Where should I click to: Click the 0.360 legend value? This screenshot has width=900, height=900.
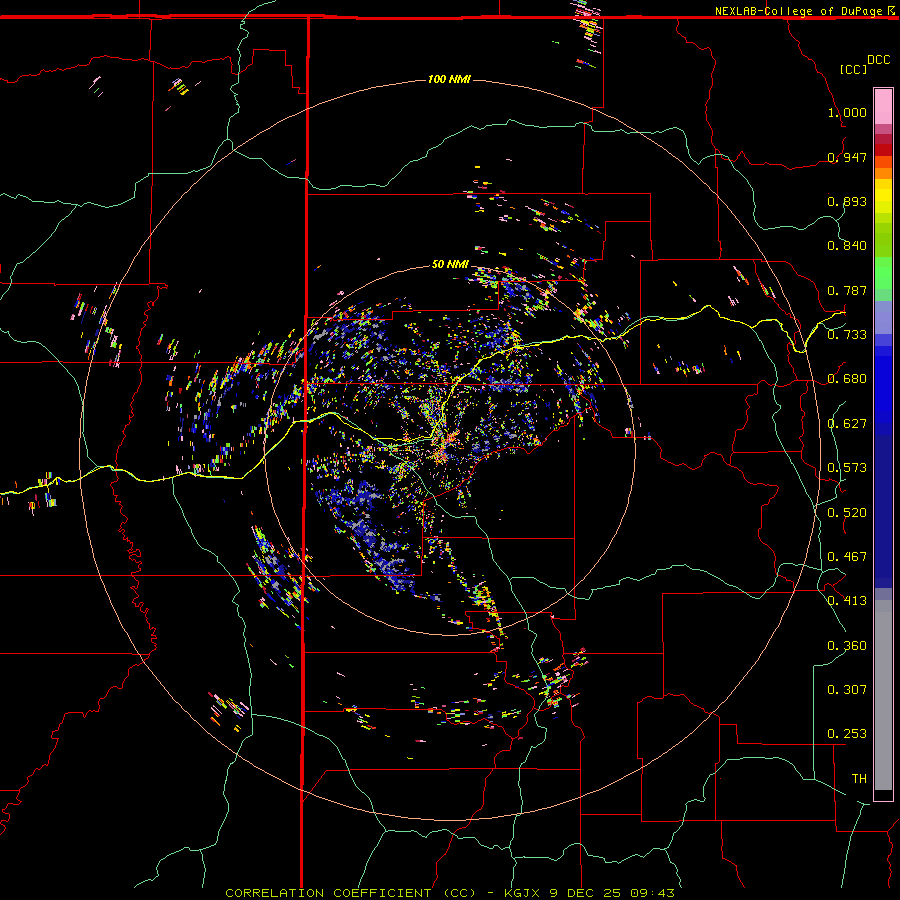(x=847, y=646)
